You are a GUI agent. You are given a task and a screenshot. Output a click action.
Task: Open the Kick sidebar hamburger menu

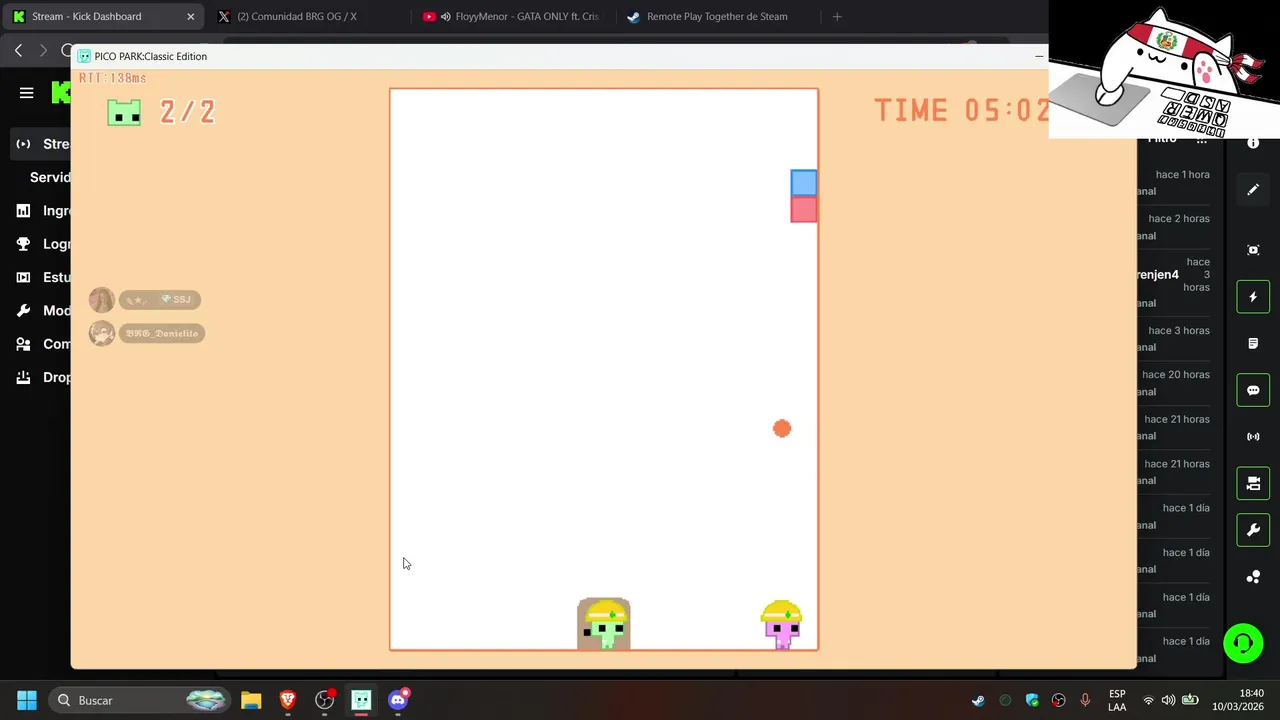27,93
